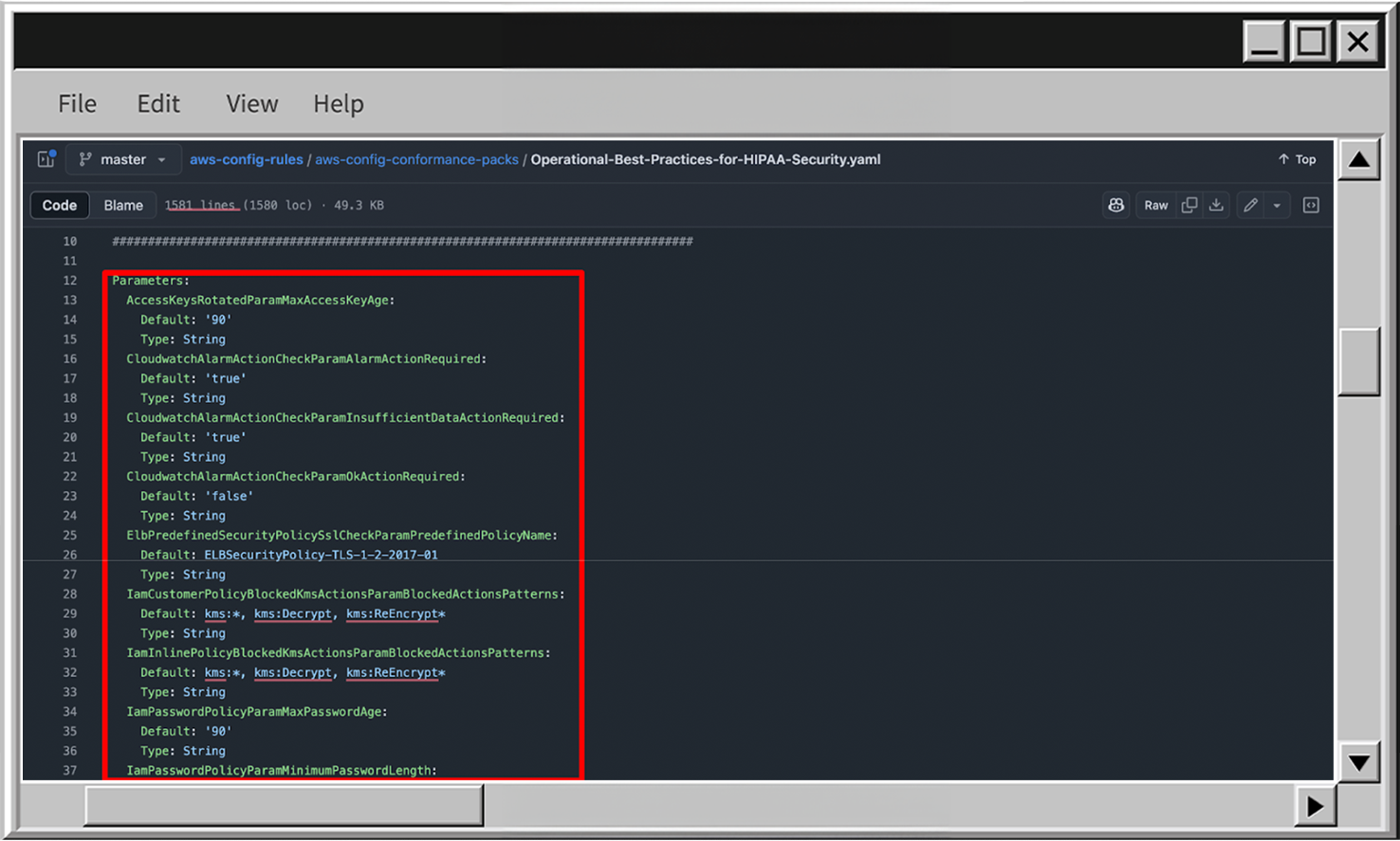
Task: Click the horizontal scrollbar thumb
Action: click(x=285, y=806)
